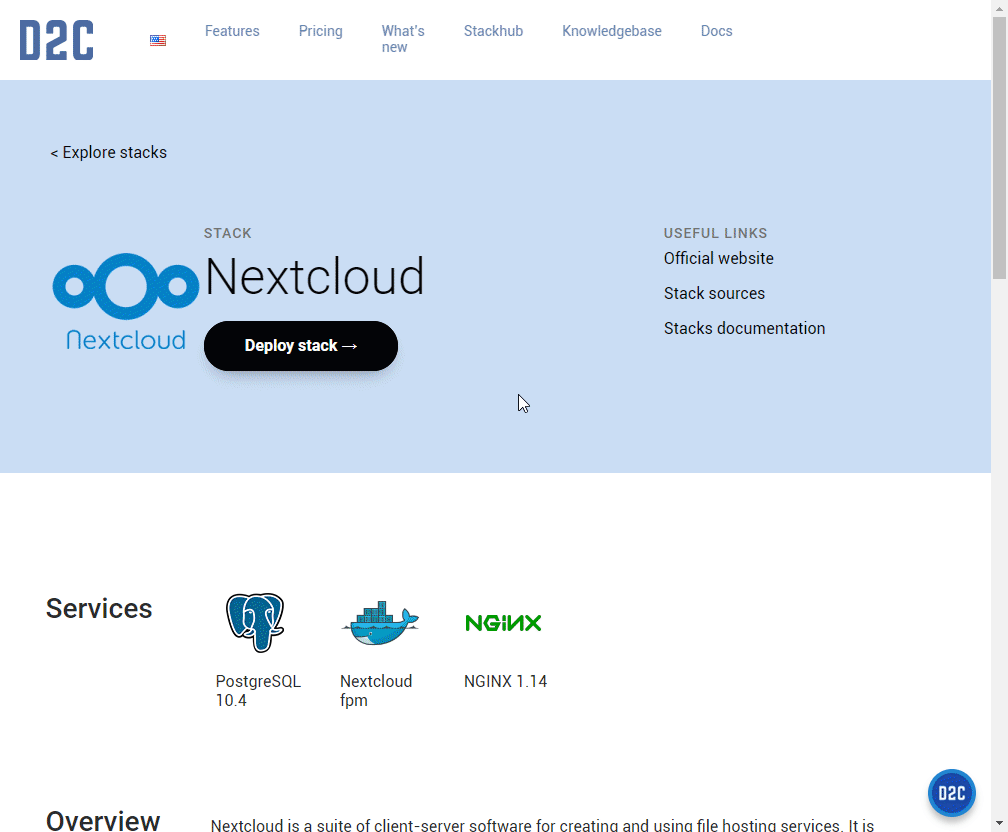The width and height of the screenshot is (1008, 832).
Task: Click the Overview heading
Action: [103, 821]
